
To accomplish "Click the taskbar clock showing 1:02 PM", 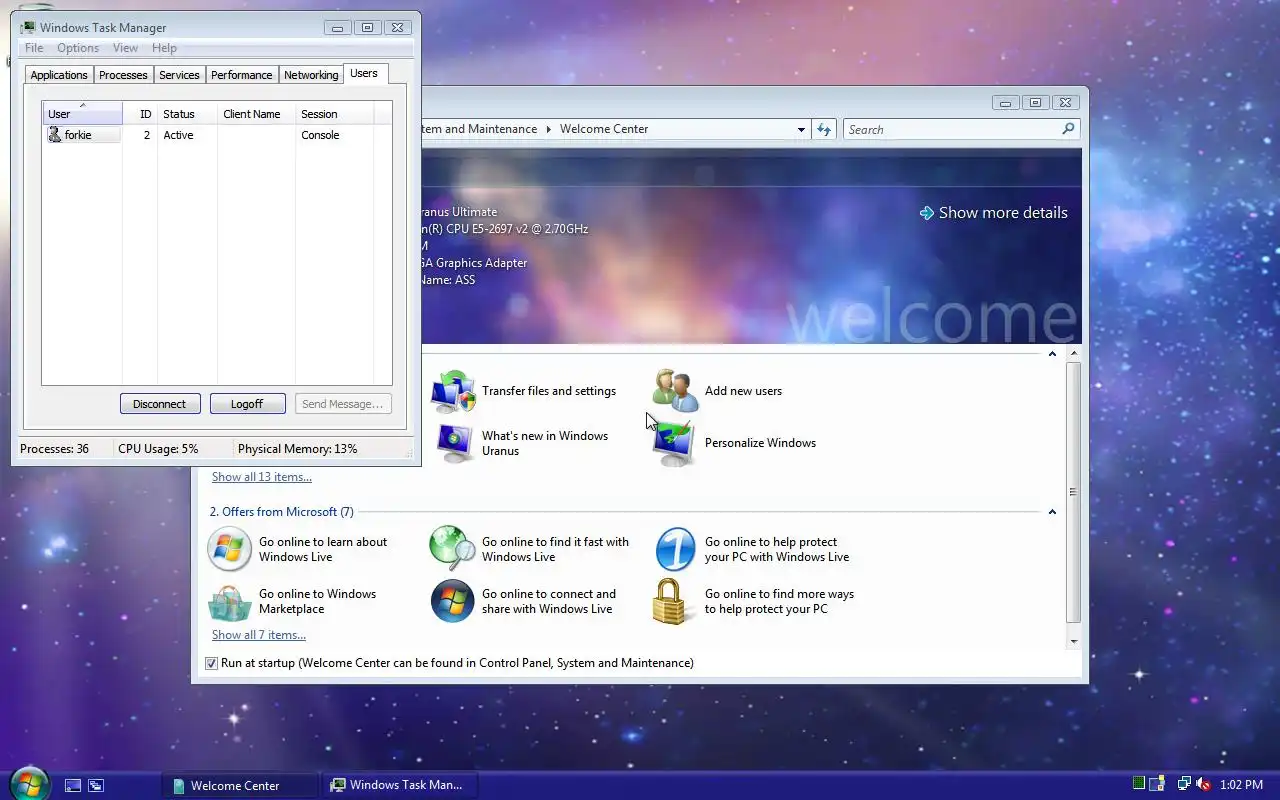I will pos(1242,785).
